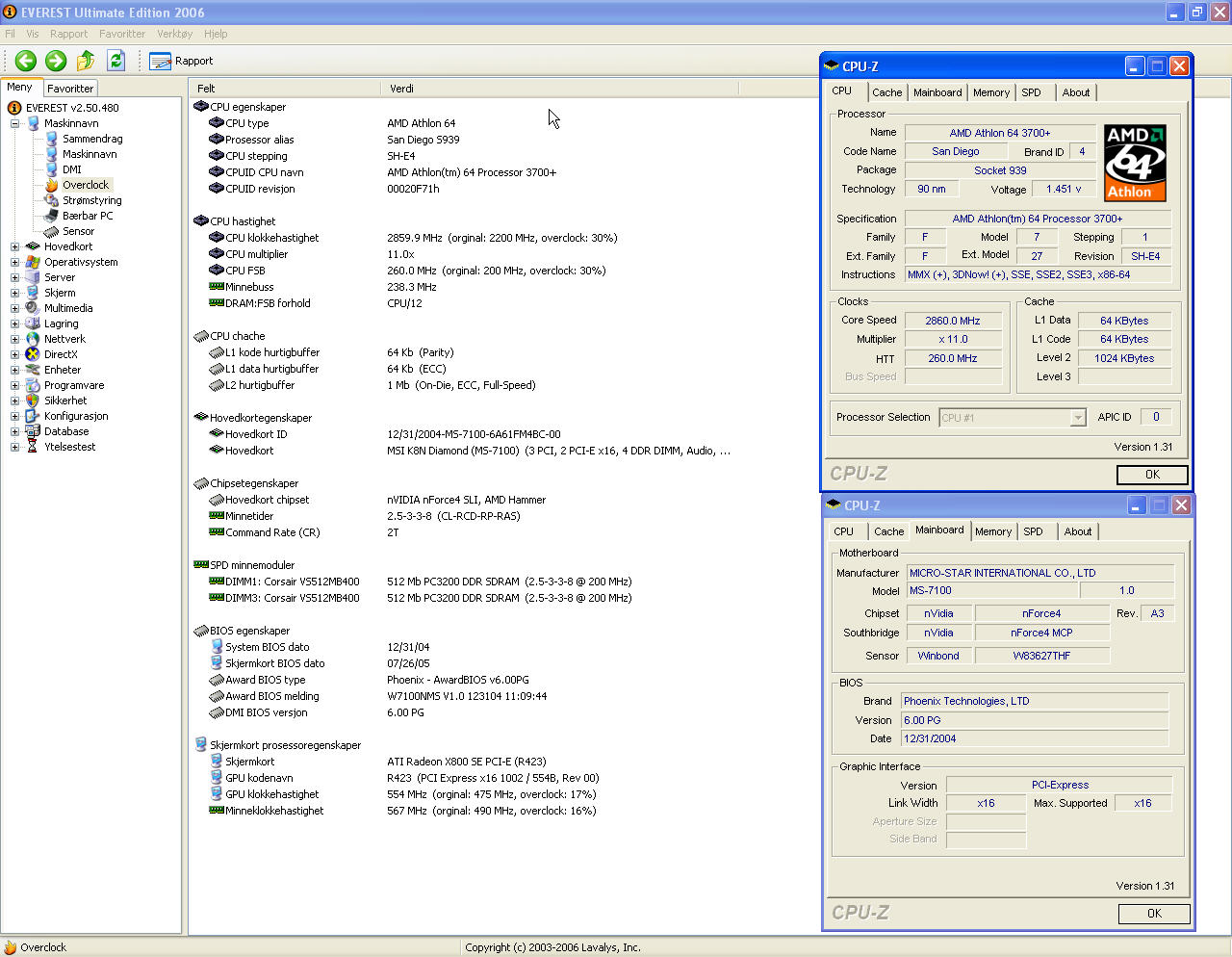The height and width of the screenshot is (957, 1232).
Task: Click the DirectX icon in sidebar tree
Action: (x=33, y=354)
